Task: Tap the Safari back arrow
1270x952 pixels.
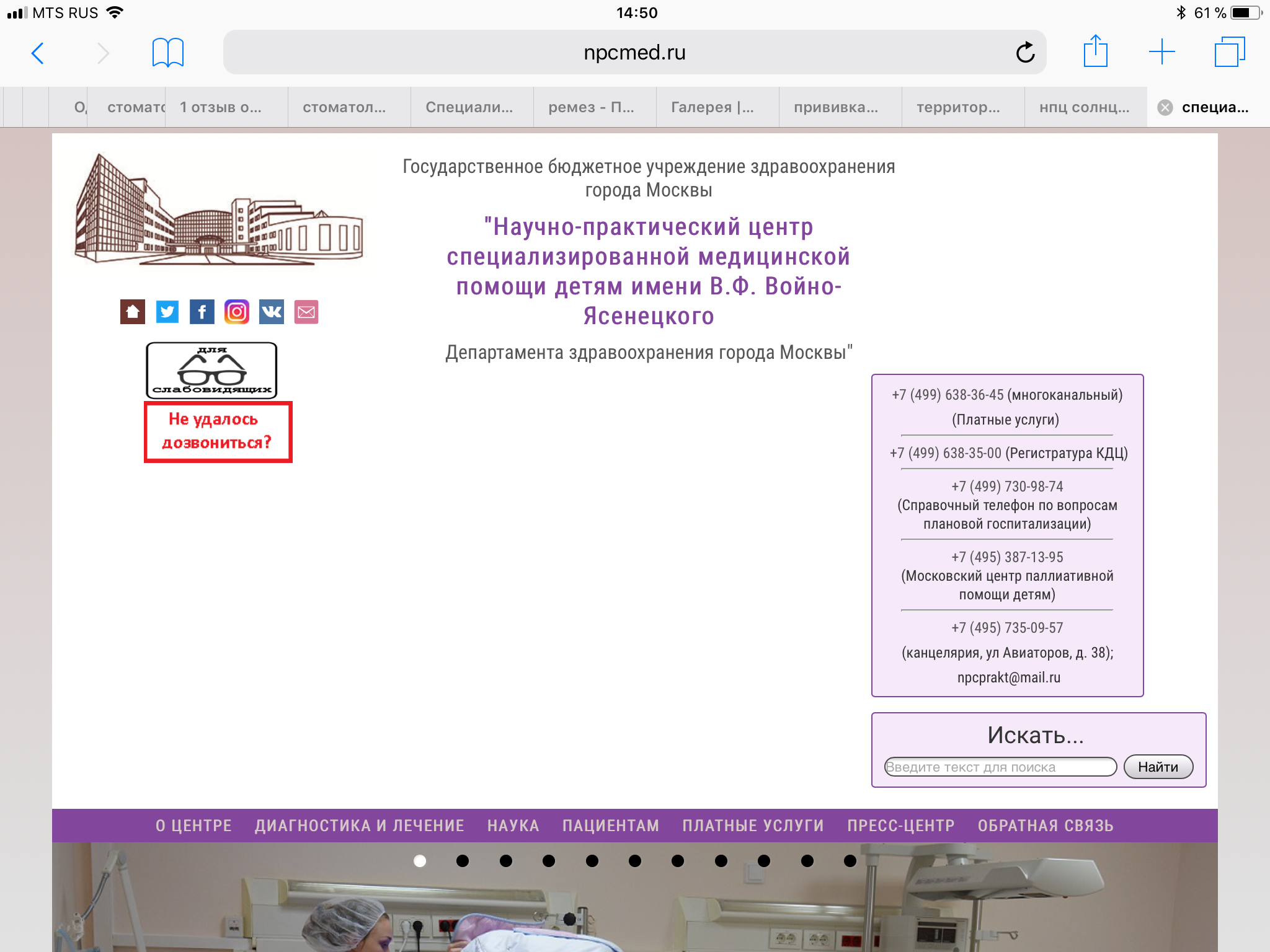Action: pyautogui.click(x=38, y=53)
